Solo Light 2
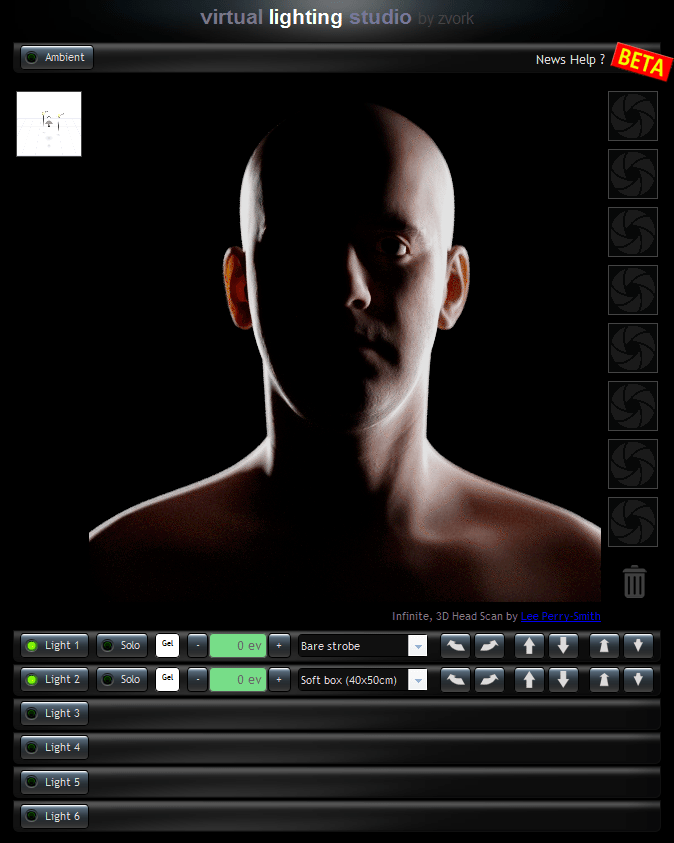This screenshot has height=843, width=674. pos(122,680)
